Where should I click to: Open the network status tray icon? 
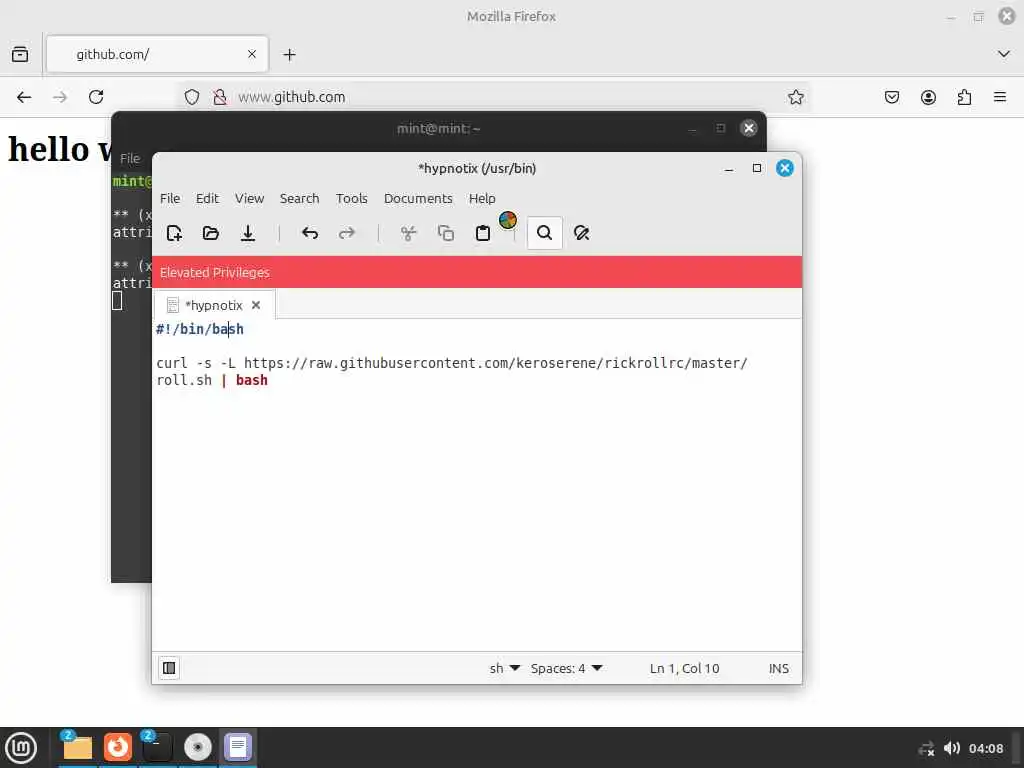926,748
